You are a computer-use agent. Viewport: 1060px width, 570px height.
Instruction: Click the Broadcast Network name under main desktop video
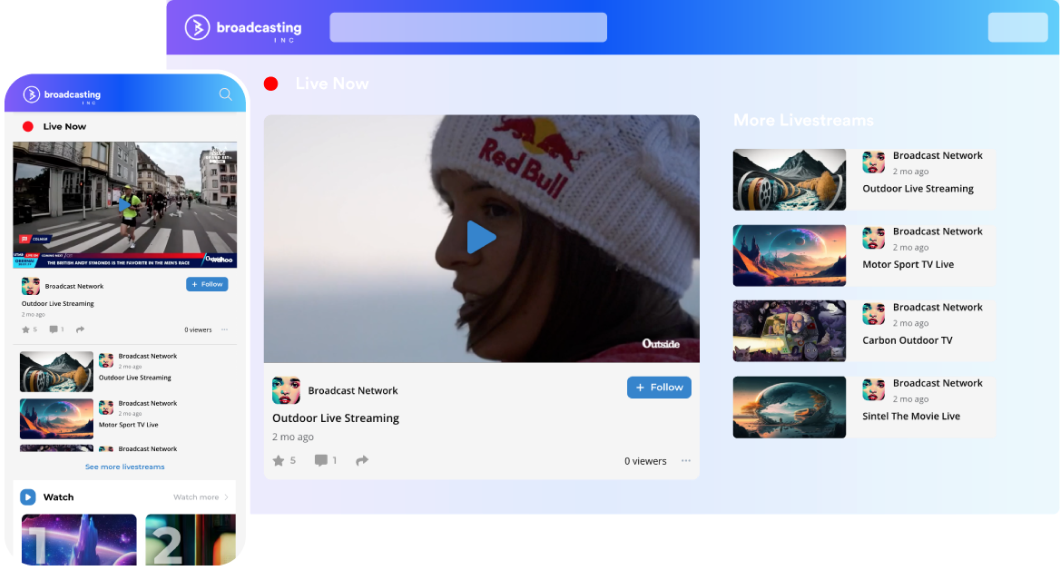353,390
